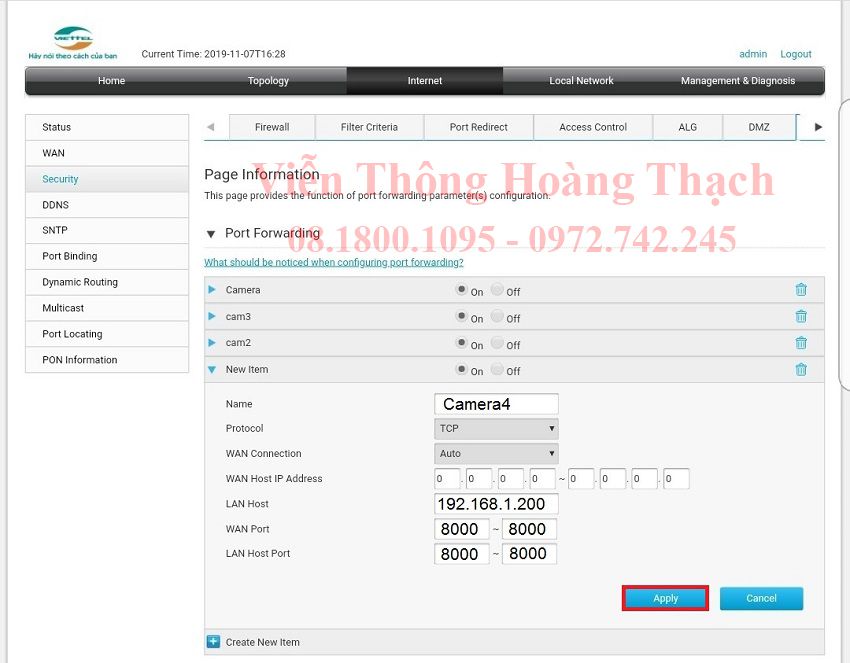The width and height of the screenshot is (850, 663).
Task: Click the left back arrow beside Firewall
Action: click(x=210, y=127)
